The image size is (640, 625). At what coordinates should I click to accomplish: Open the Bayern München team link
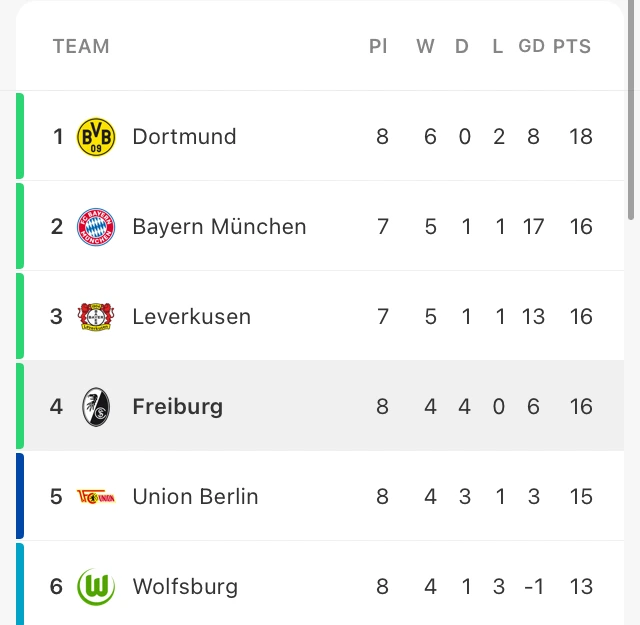(219, 226)
